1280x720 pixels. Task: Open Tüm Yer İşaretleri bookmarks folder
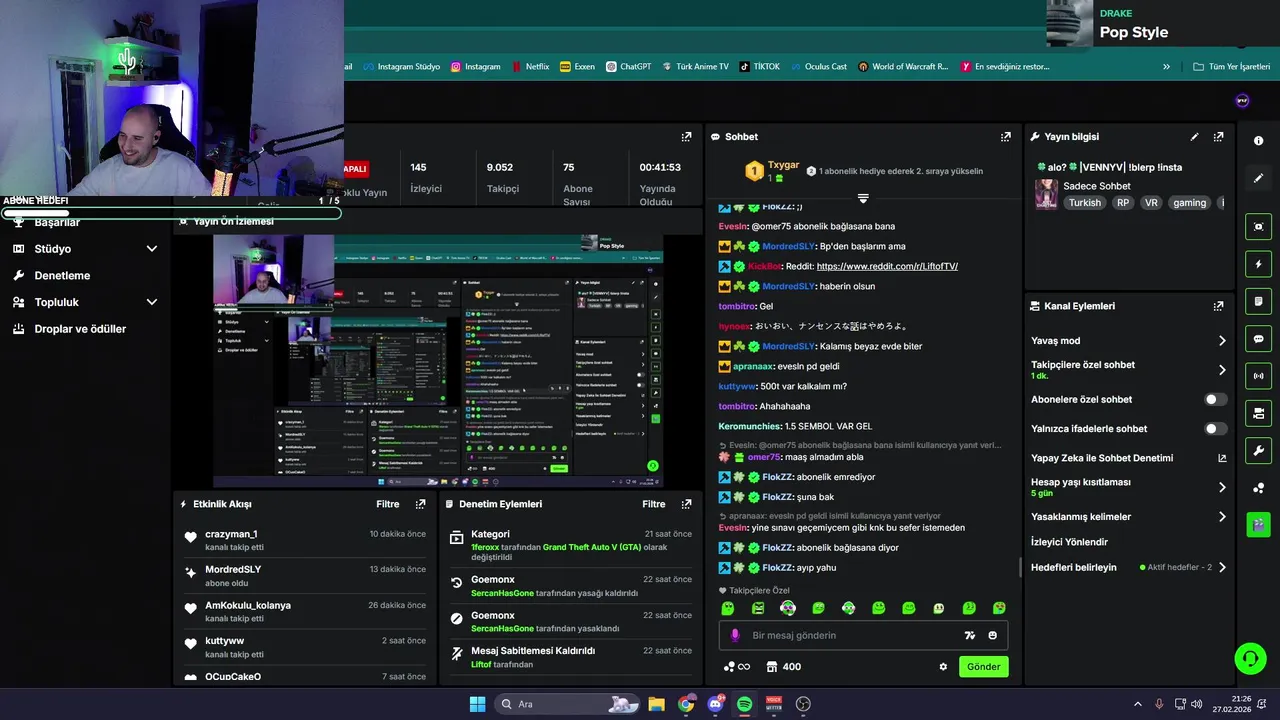pyautogui.click(x=1231, y=67)
